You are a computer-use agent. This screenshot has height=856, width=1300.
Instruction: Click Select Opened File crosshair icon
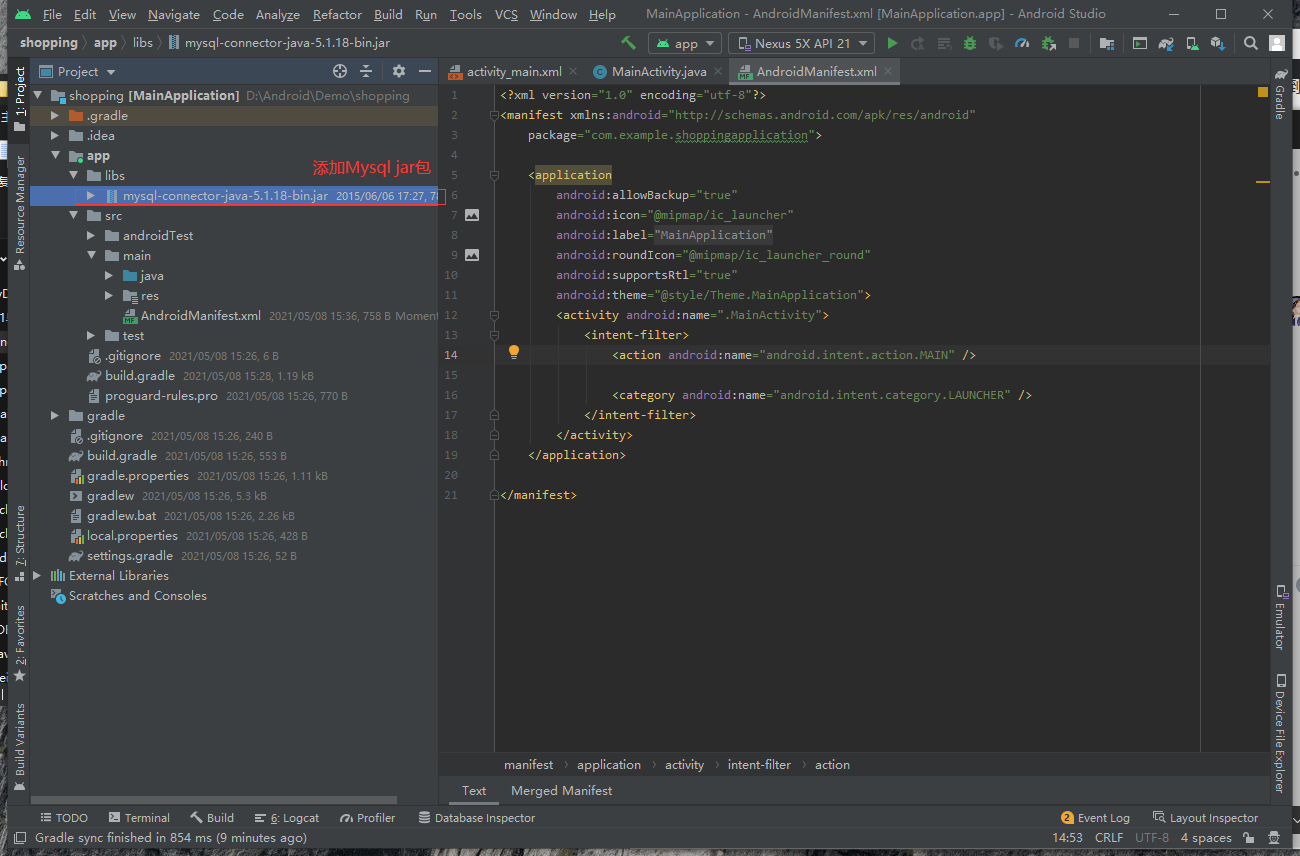tap(340, 71)
